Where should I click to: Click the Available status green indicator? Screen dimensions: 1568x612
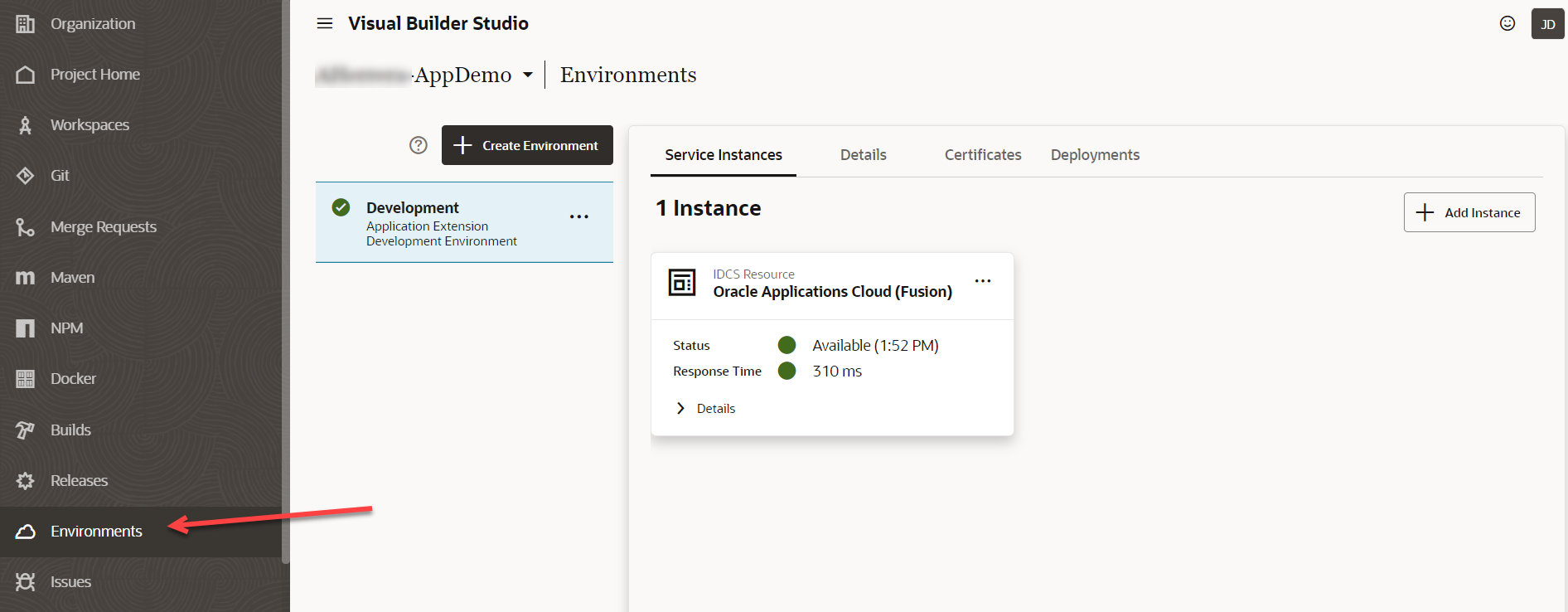click(787, 345)
